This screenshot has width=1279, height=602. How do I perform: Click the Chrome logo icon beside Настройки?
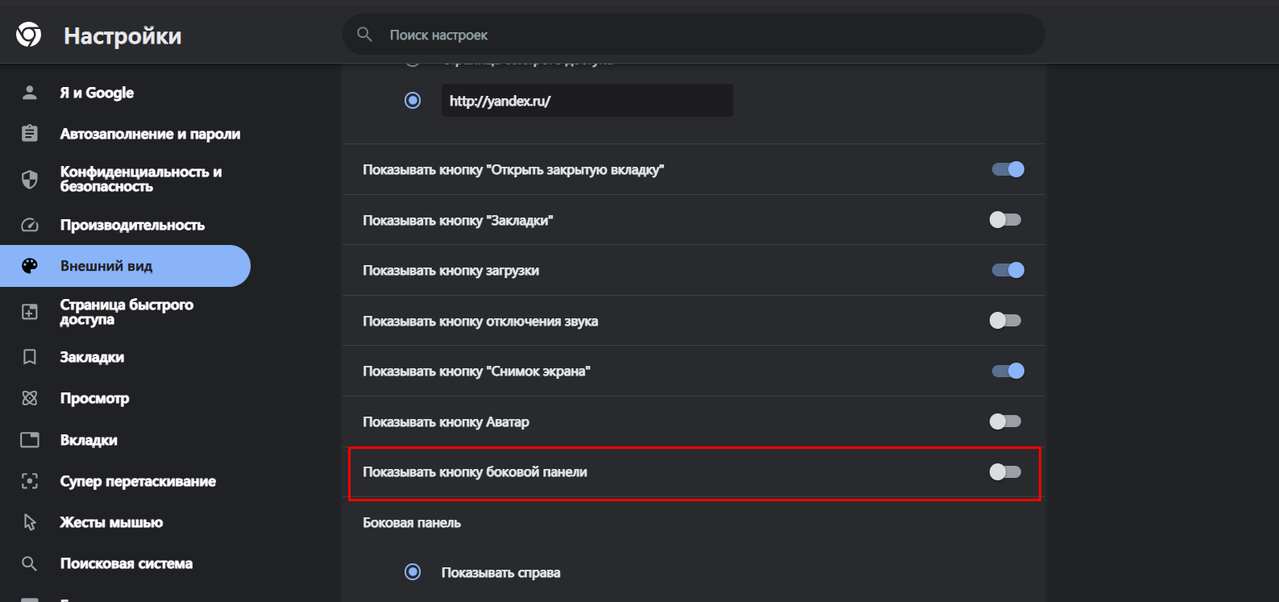point(28,36)
